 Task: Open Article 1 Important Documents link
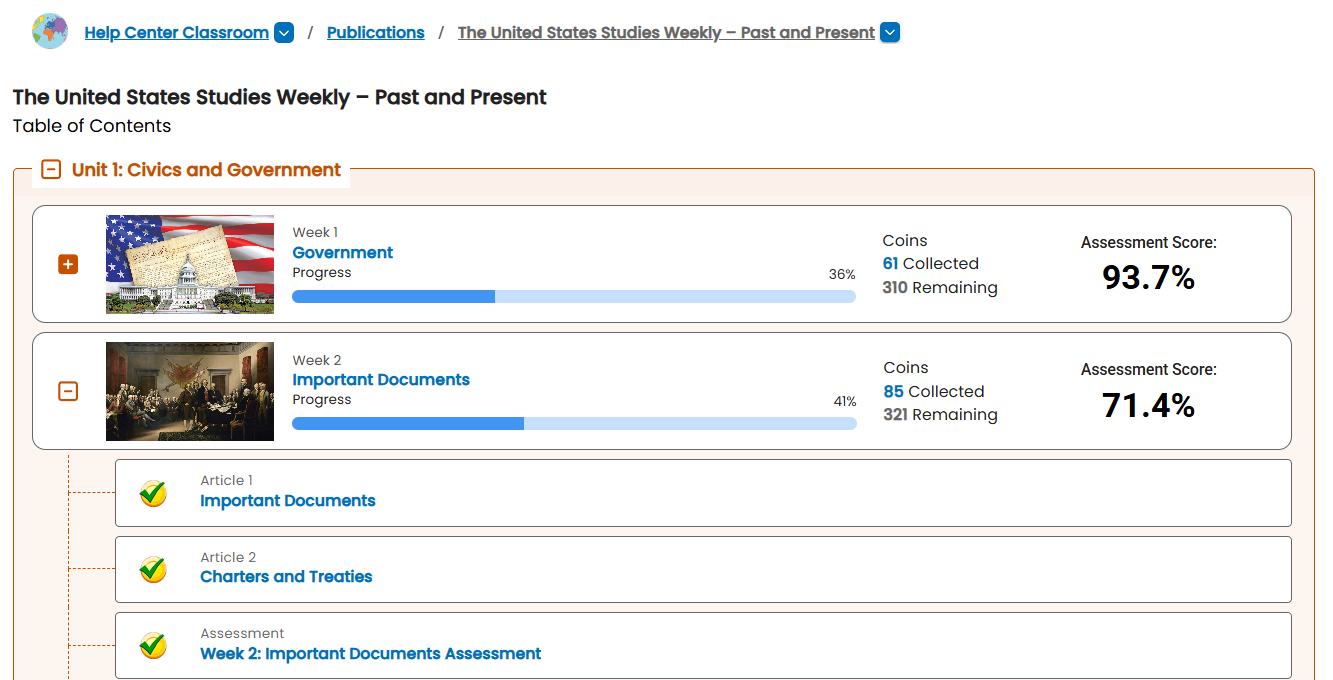pos(287,501)
